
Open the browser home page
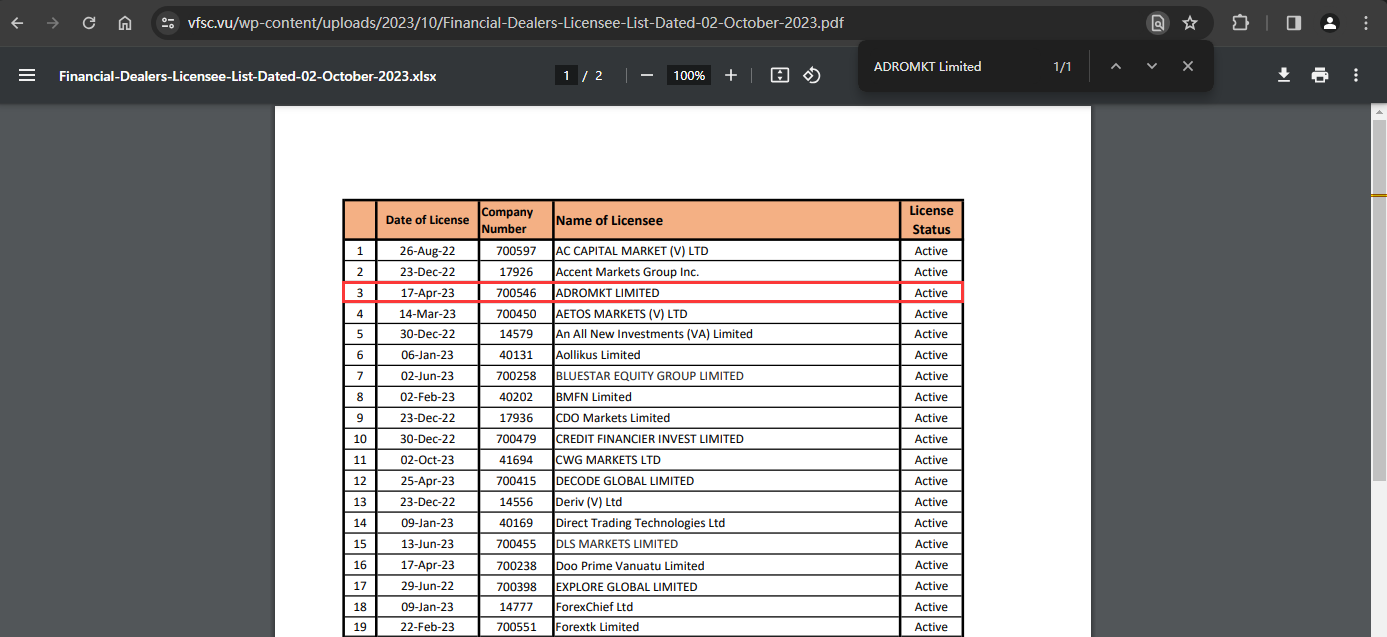tap(125, 23)
